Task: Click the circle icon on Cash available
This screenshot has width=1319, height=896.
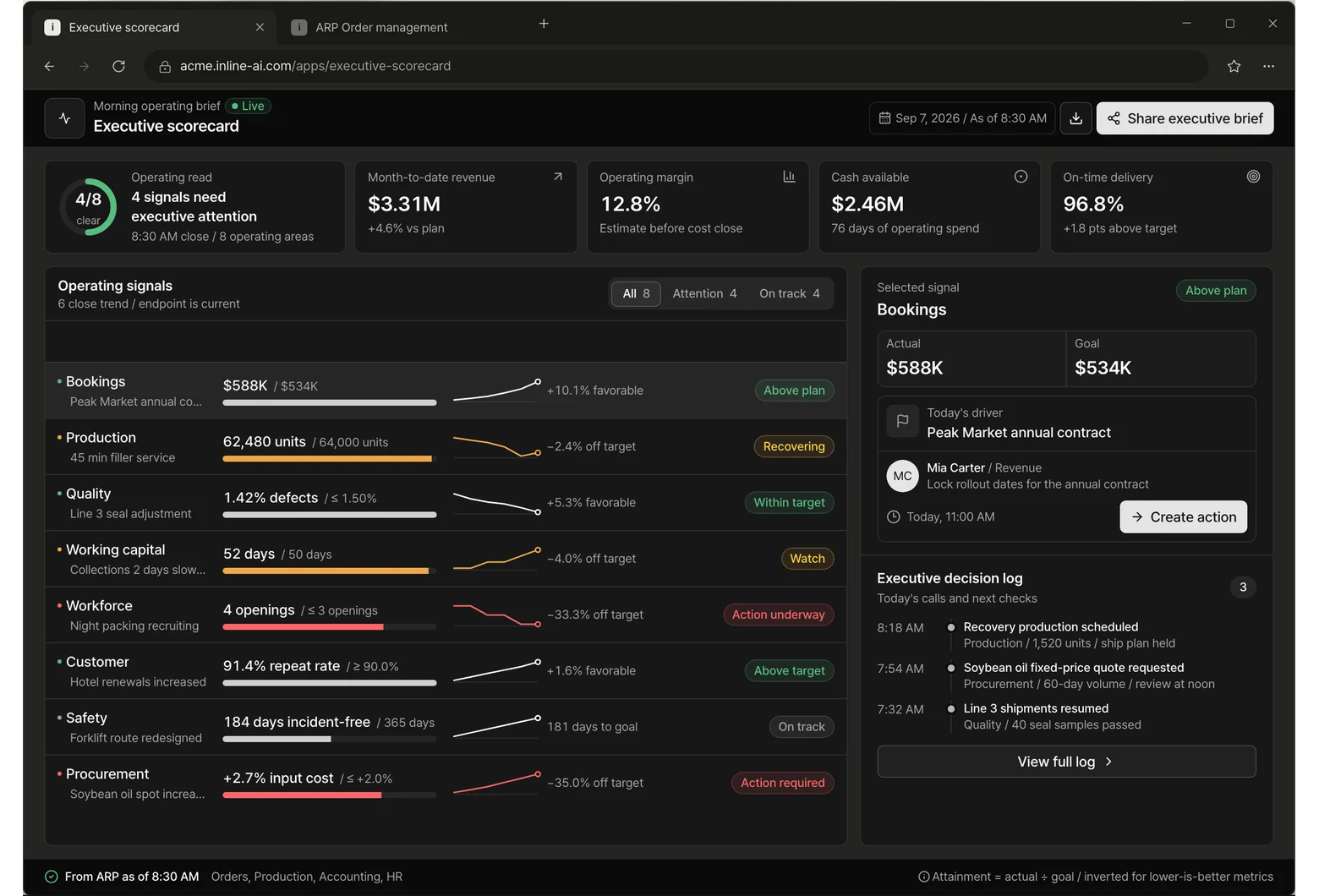Action: coord(1021,177)
